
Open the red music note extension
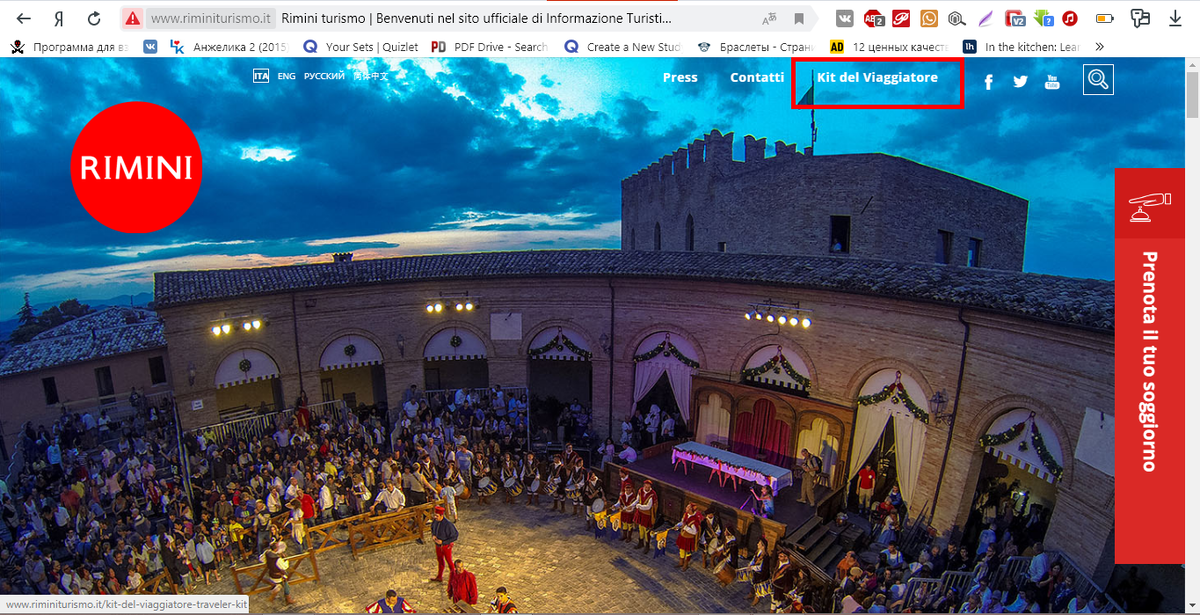[x=1070, y=18]
